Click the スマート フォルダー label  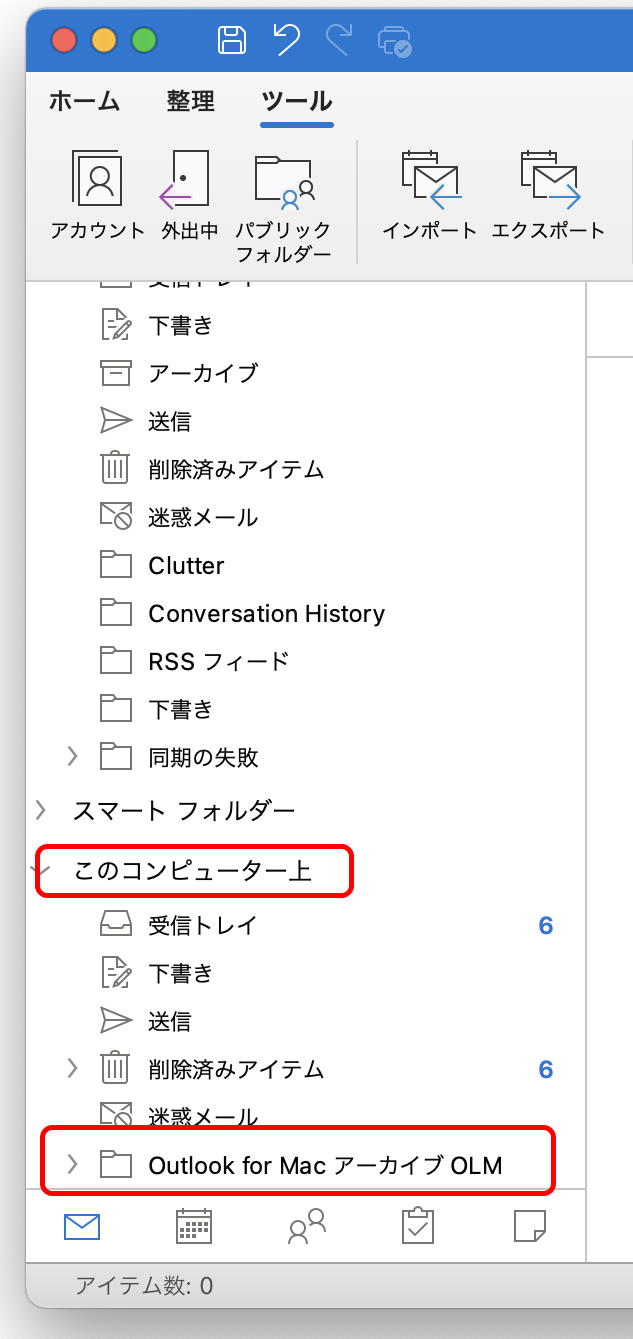(184, 810)
